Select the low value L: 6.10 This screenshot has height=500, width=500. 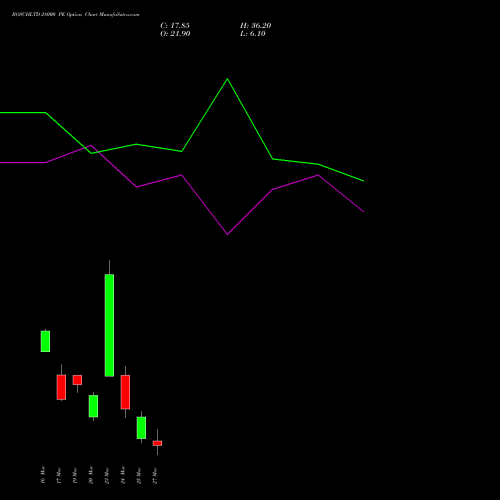tap(253, 34)
